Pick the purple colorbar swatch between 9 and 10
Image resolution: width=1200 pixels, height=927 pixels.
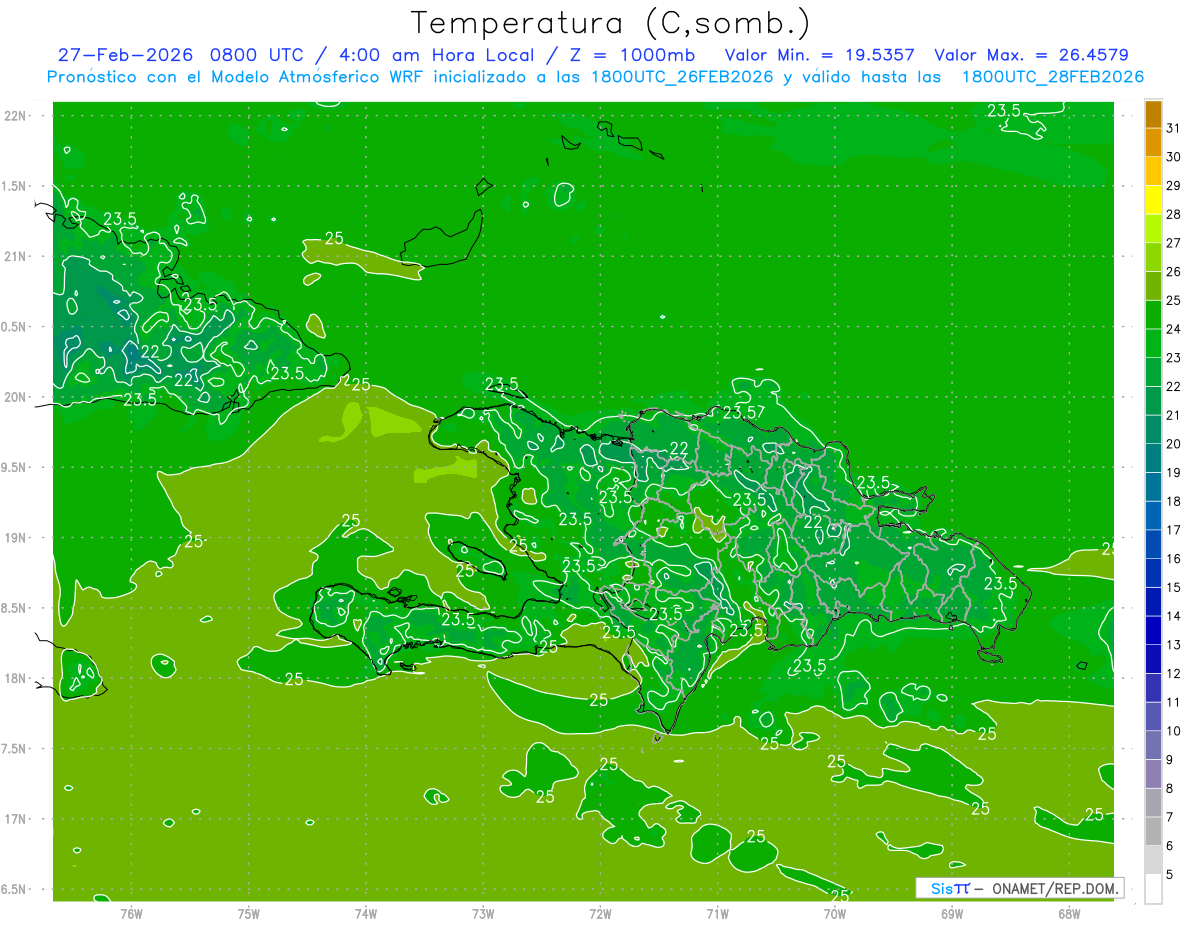coord(1153,746)
